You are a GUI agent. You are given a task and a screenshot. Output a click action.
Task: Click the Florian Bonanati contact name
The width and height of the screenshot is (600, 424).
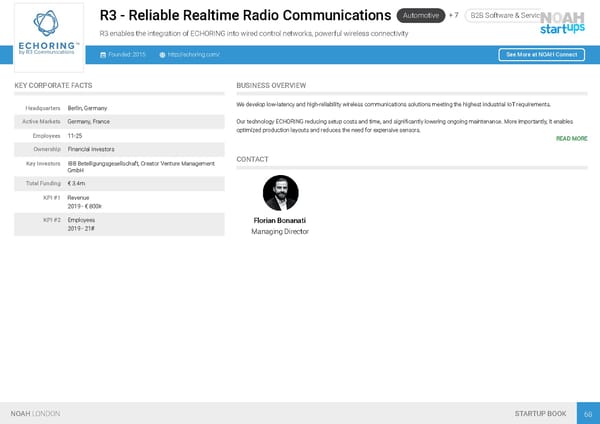[x=280, y=220]
